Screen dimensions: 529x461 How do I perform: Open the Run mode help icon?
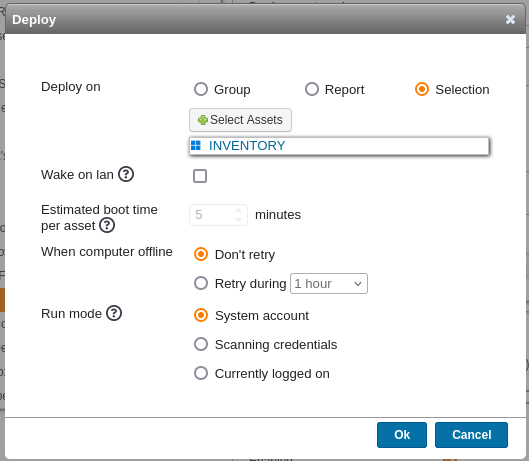(x=114, y=313)
